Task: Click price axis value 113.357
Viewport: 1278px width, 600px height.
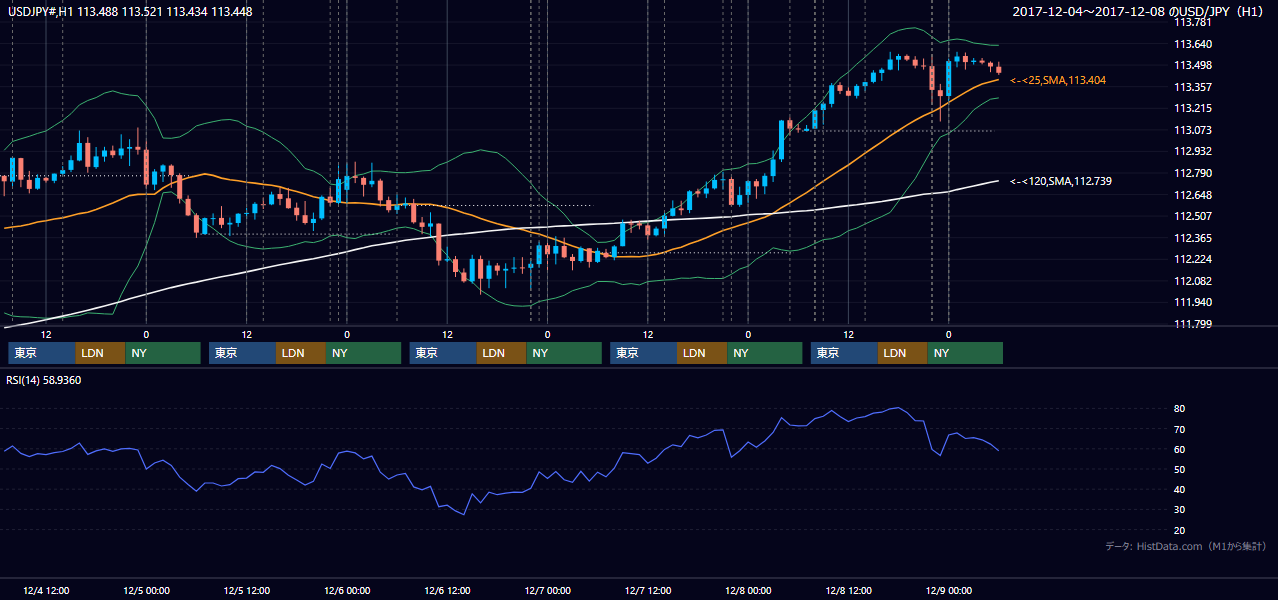Action: click(1192, 87)
